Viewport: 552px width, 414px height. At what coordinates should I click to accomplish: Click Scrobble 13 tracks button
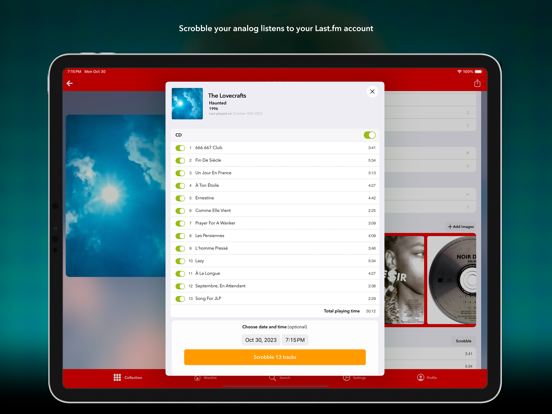click(275, 357)
